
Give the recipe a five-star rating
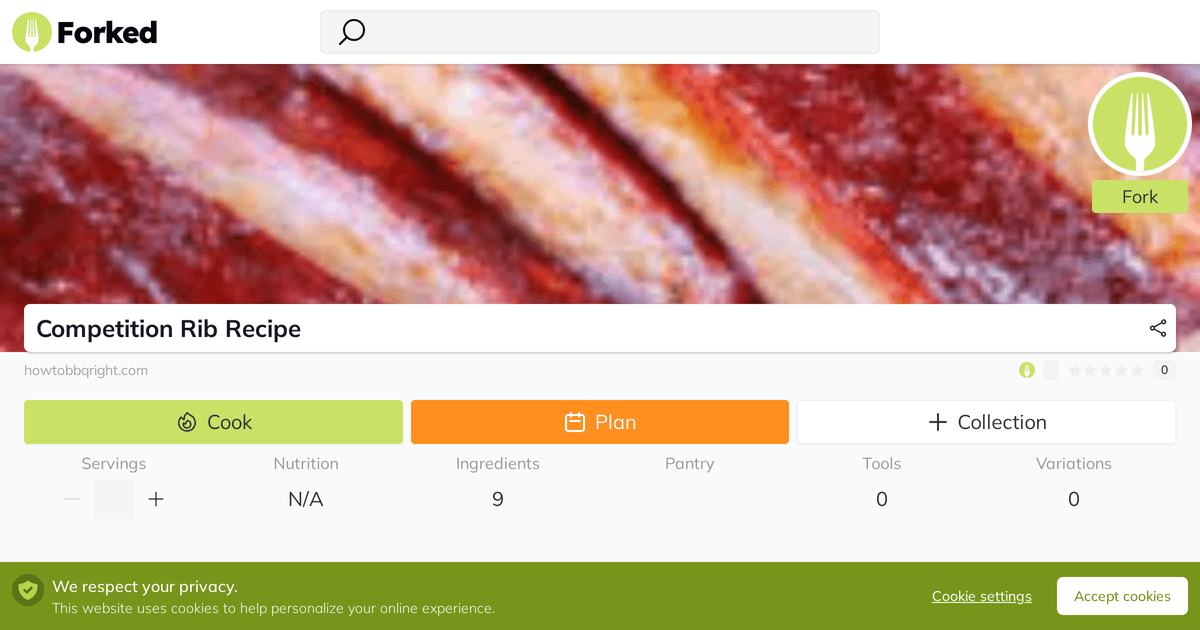tap(1138, 370)
